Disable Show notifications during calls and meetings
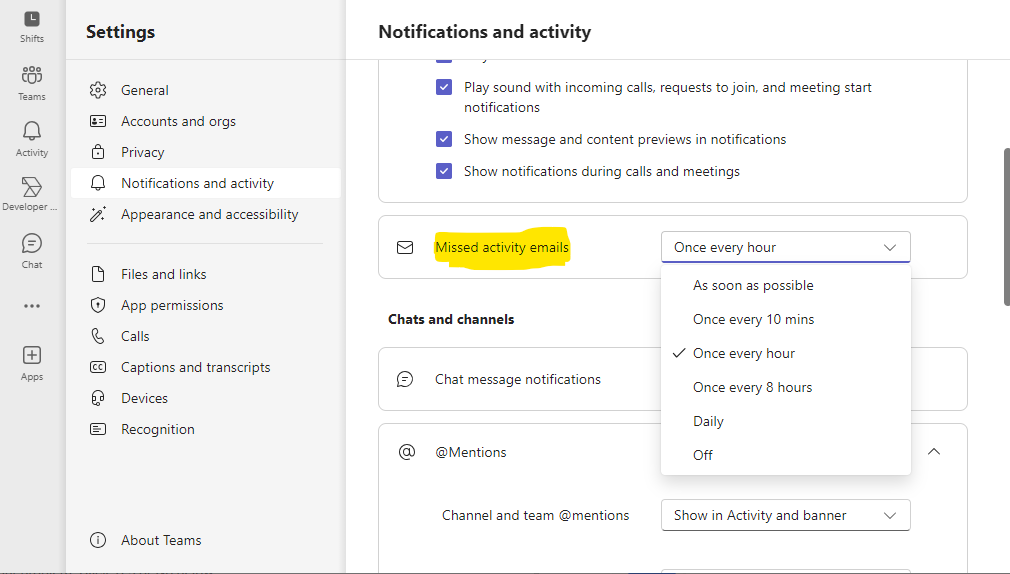Viewport: 1010px width, 574px height. (444, 171)
